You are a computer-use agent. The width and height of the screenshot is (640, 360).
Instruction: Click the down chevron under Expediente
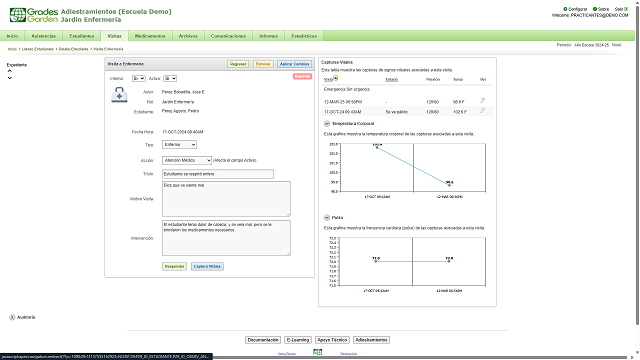[9, 78]
